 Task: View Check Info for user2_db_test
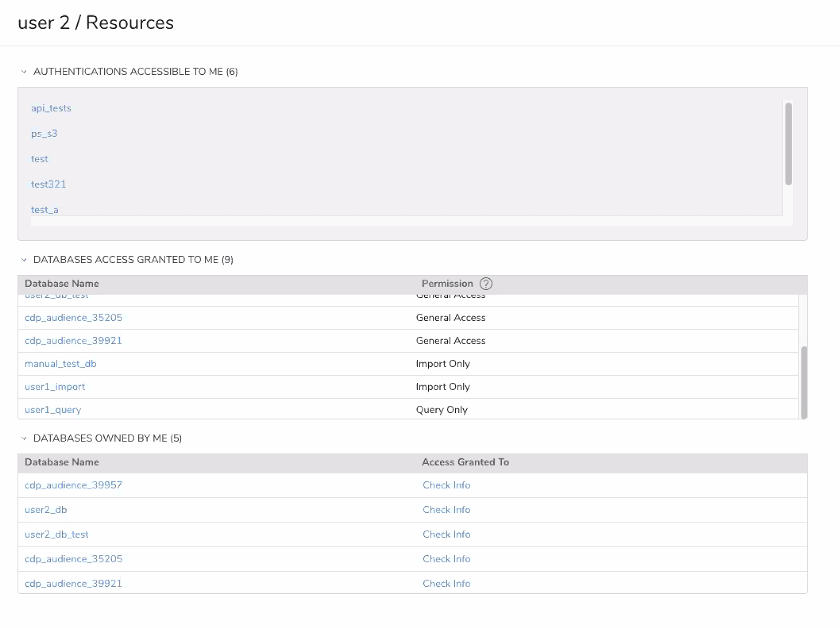446,534
